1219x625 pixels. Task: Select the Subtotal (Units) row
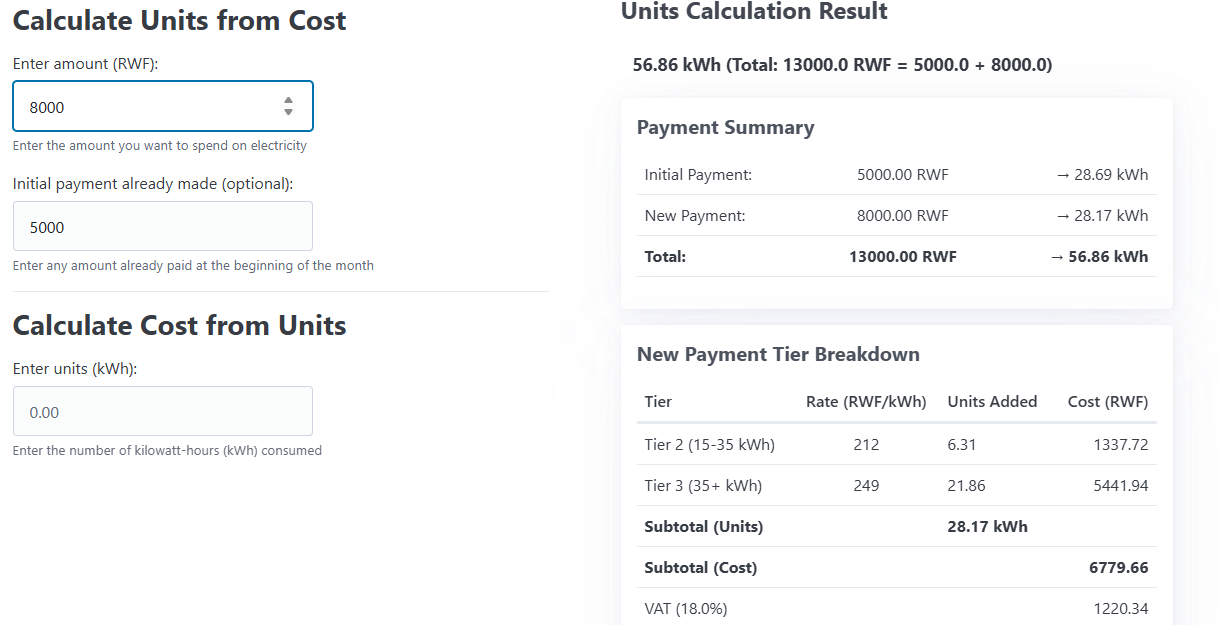[x=895, y=526]
